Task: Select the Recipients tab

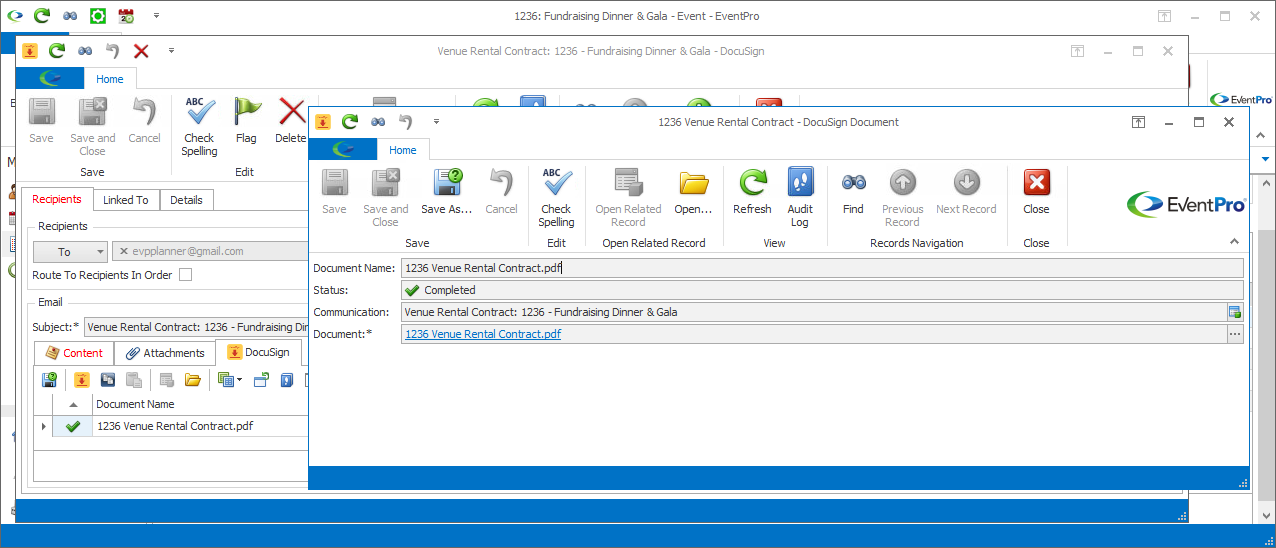Action: 57,199
